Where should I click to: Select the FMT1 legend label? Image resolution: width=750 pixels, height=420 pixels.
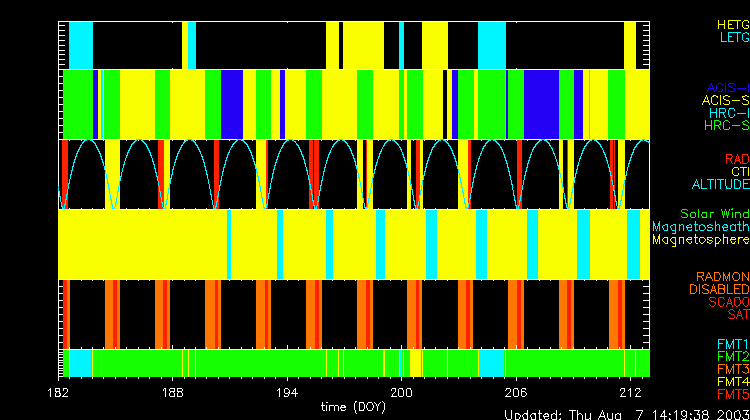coord(732,344)
